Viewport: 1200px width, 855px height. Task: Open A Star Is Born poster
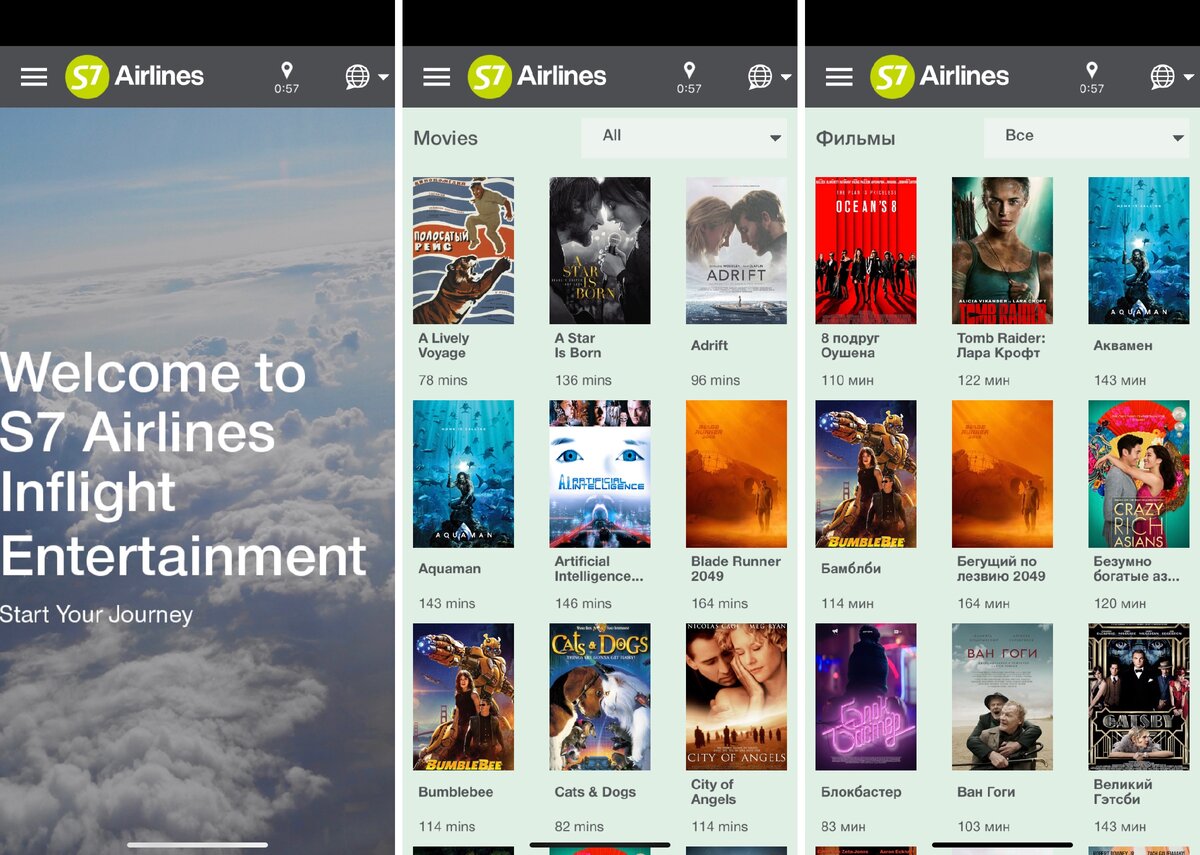pyautogui.click(x=600, y=251)
